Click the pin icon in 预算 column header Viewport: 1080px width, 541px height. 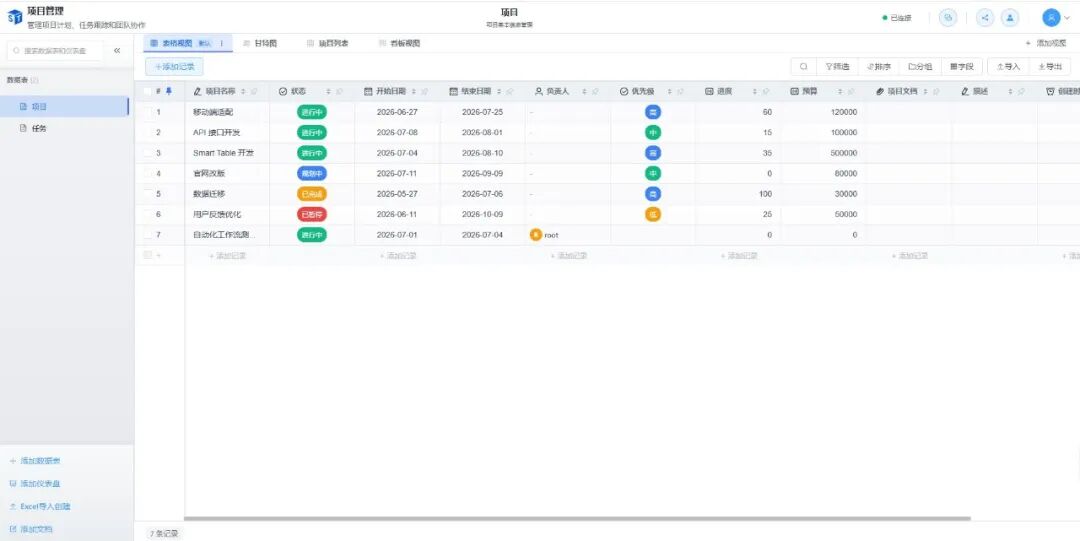[x=851, y=92]
